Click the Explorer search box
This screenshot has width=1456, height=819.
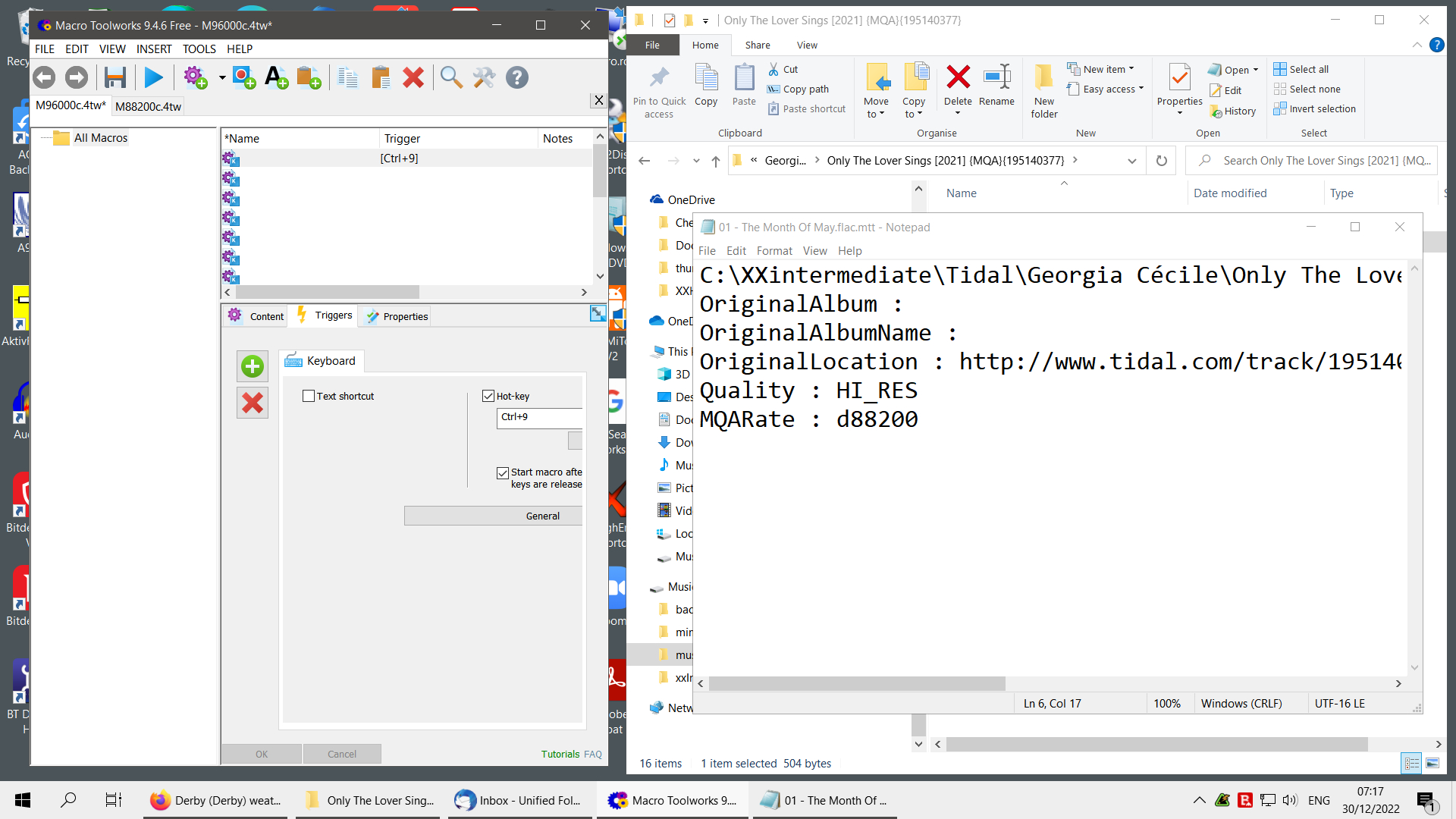click(1312, 161)
